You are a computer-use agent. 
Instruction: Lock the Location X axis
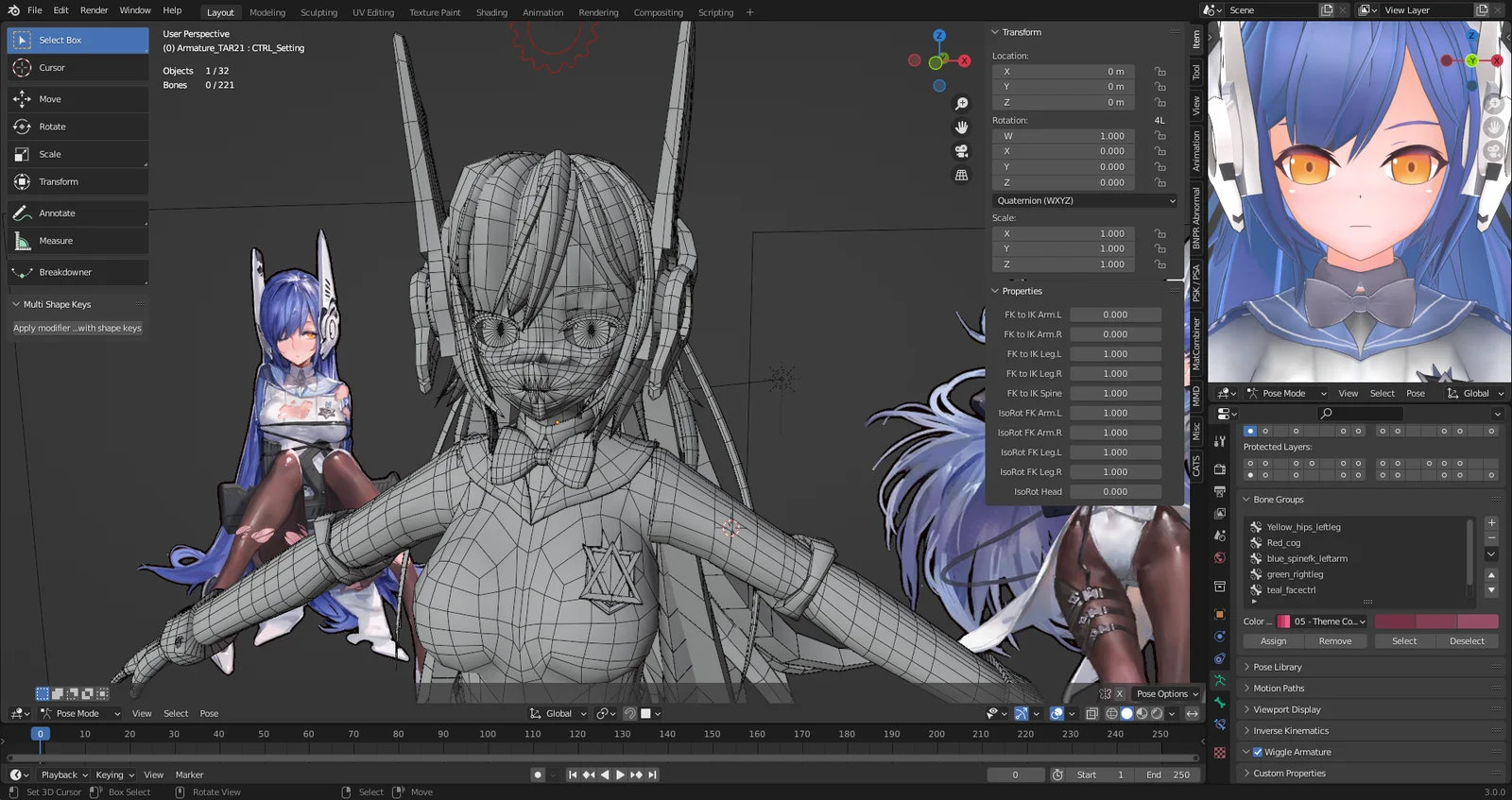[x=1160, y=72]
